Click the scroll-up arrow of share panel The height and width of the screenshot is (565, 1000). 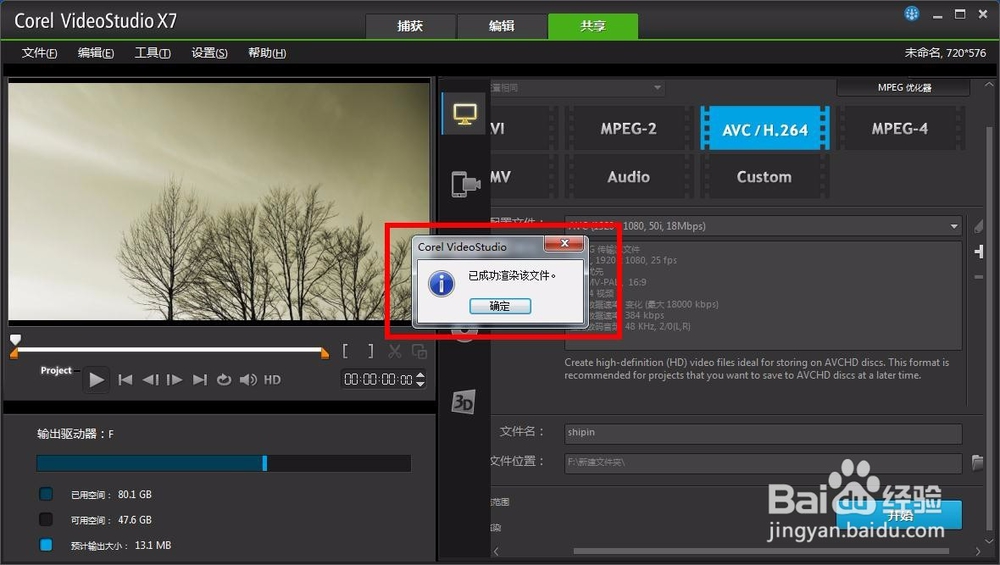pos(989,84)
